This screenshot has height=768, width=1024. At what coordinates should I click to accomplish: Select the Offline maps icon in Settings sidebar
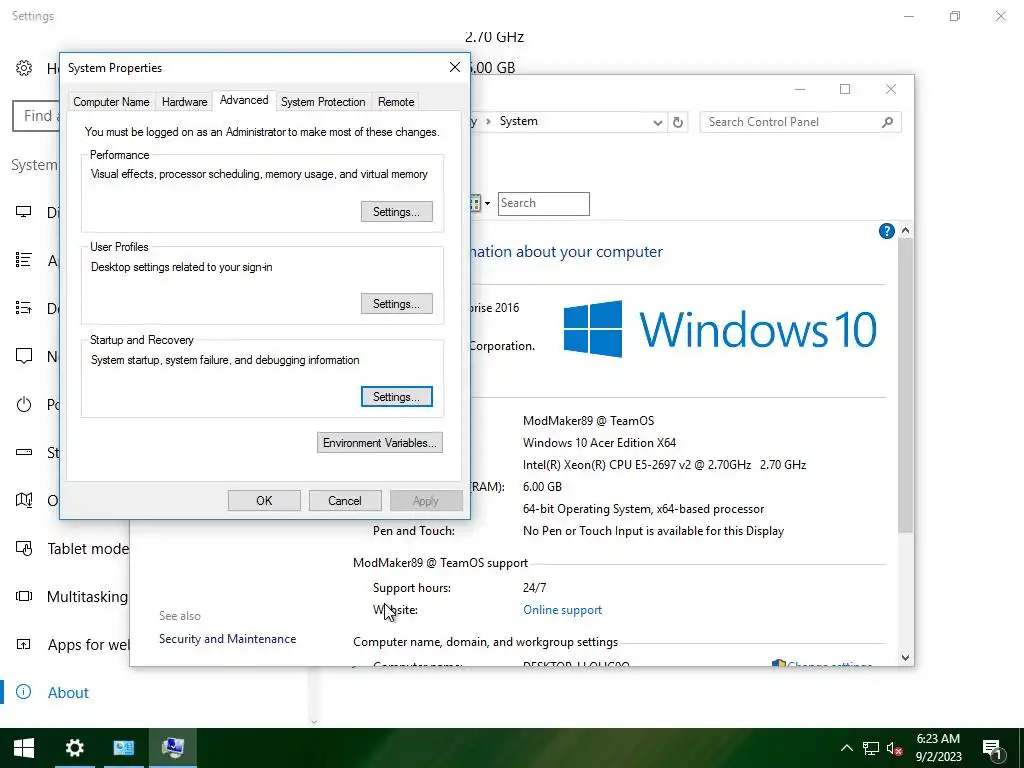[24, 500]
